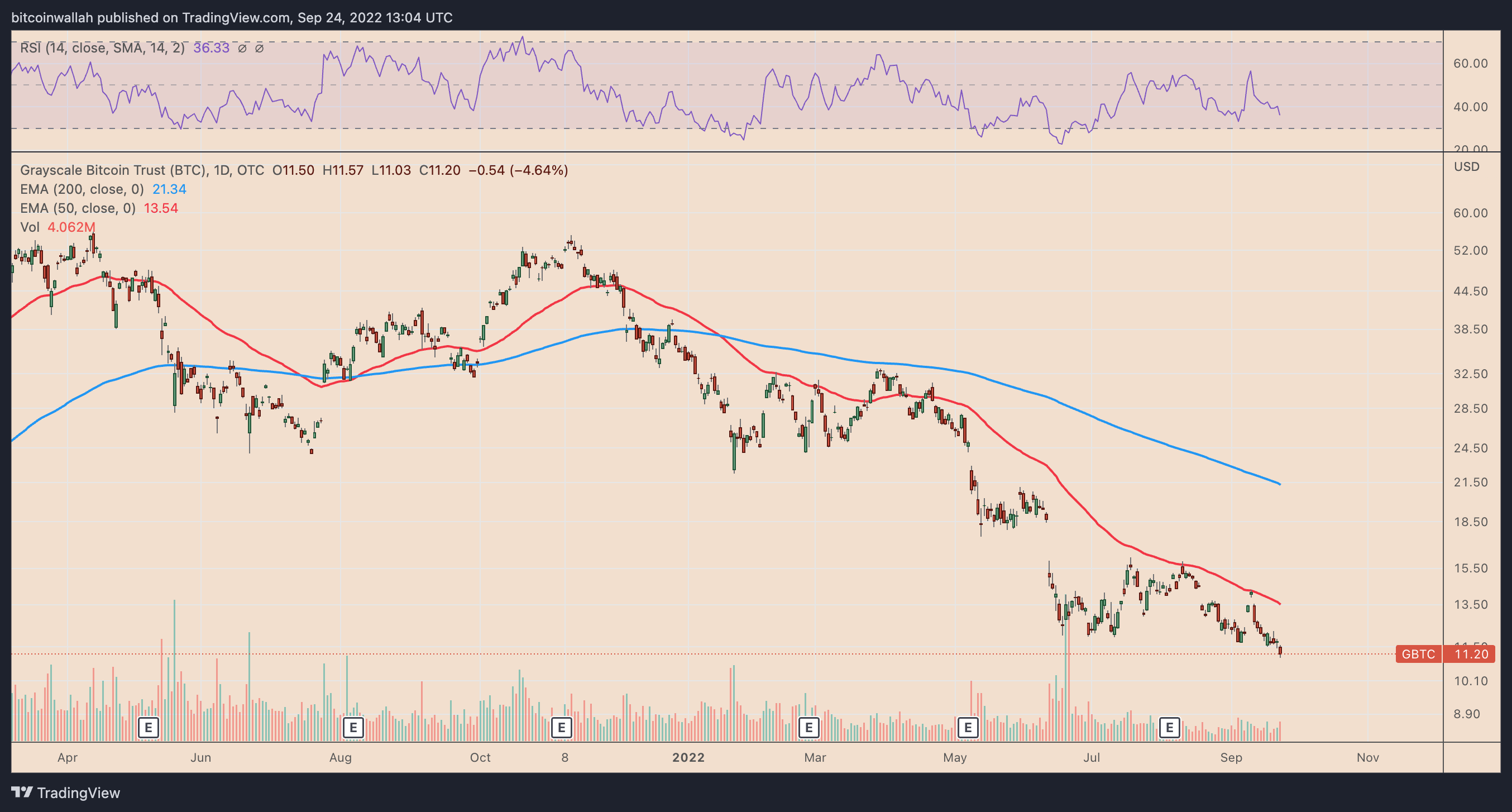Click the USD currency label on price axis
This screenshot has width=1512, height=812.
1466,167
